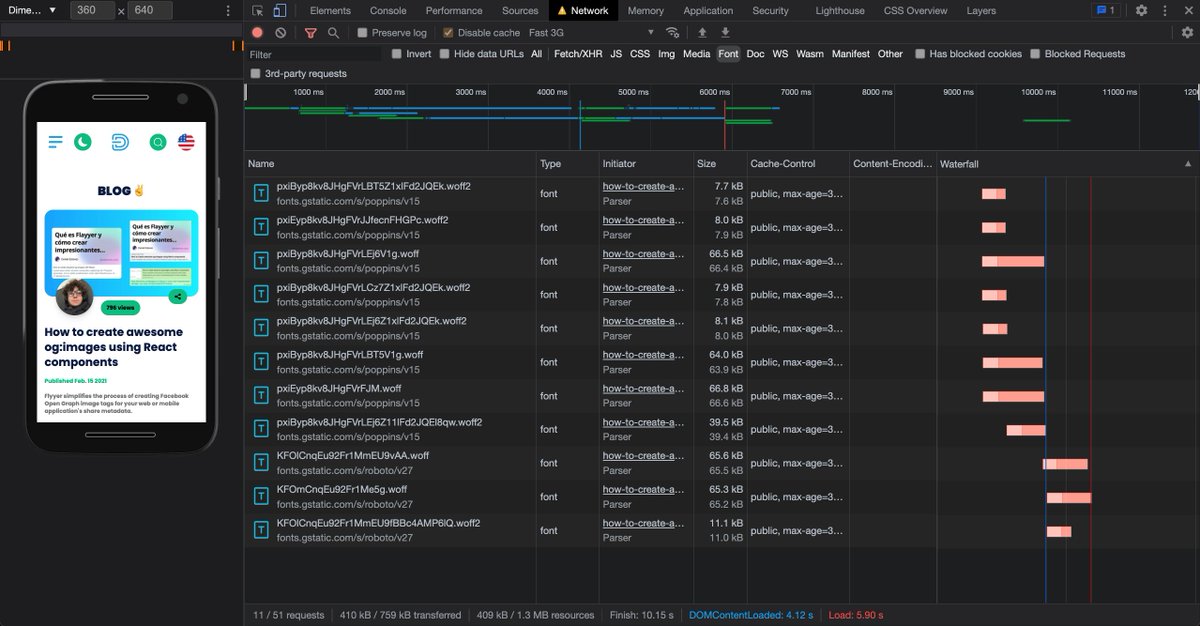This screenshot has width=1200, height=626.
Task: Sort by Size column header
Action: pyautogui.click(x=720, y=163)
